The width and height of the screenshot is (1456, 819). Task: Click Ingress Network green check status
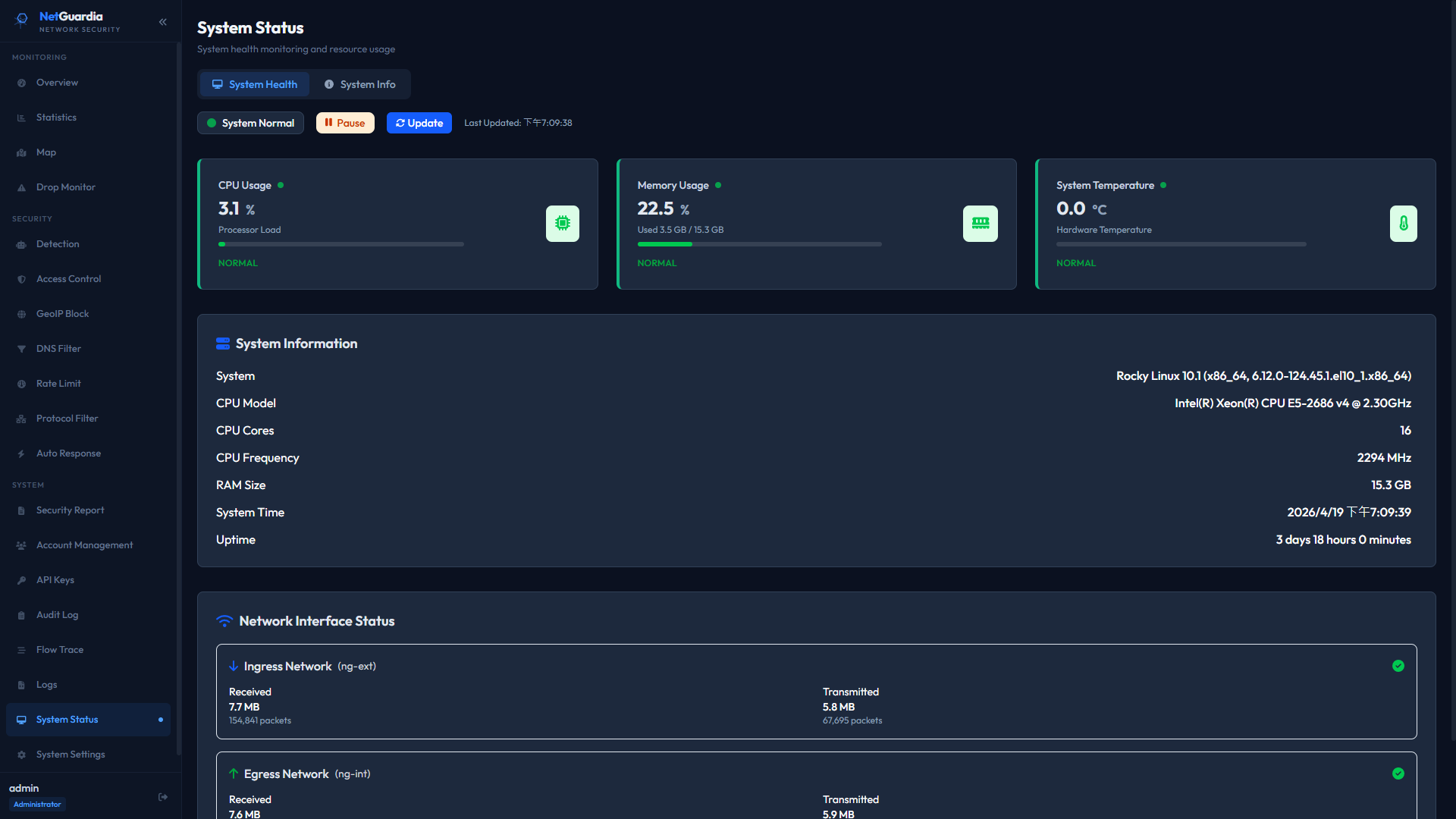[1398, 666]
